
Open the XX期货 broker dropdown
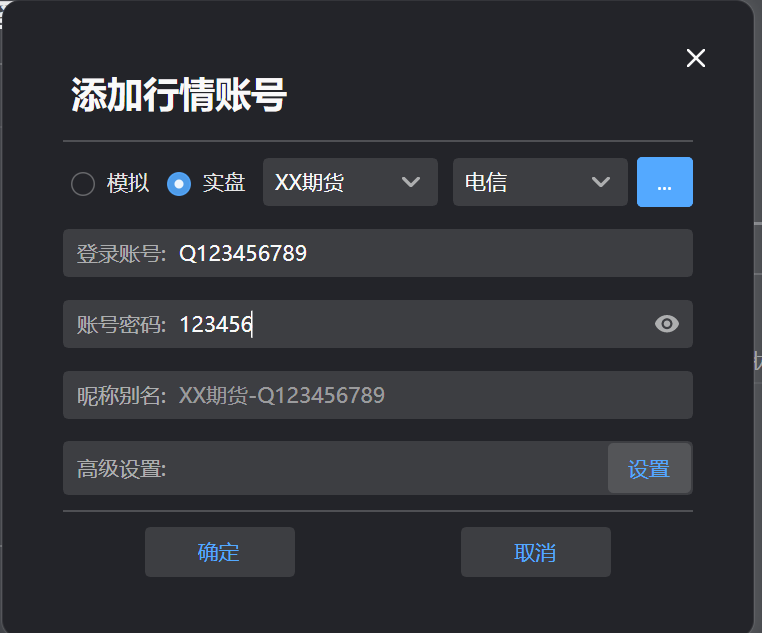(350, 182)
